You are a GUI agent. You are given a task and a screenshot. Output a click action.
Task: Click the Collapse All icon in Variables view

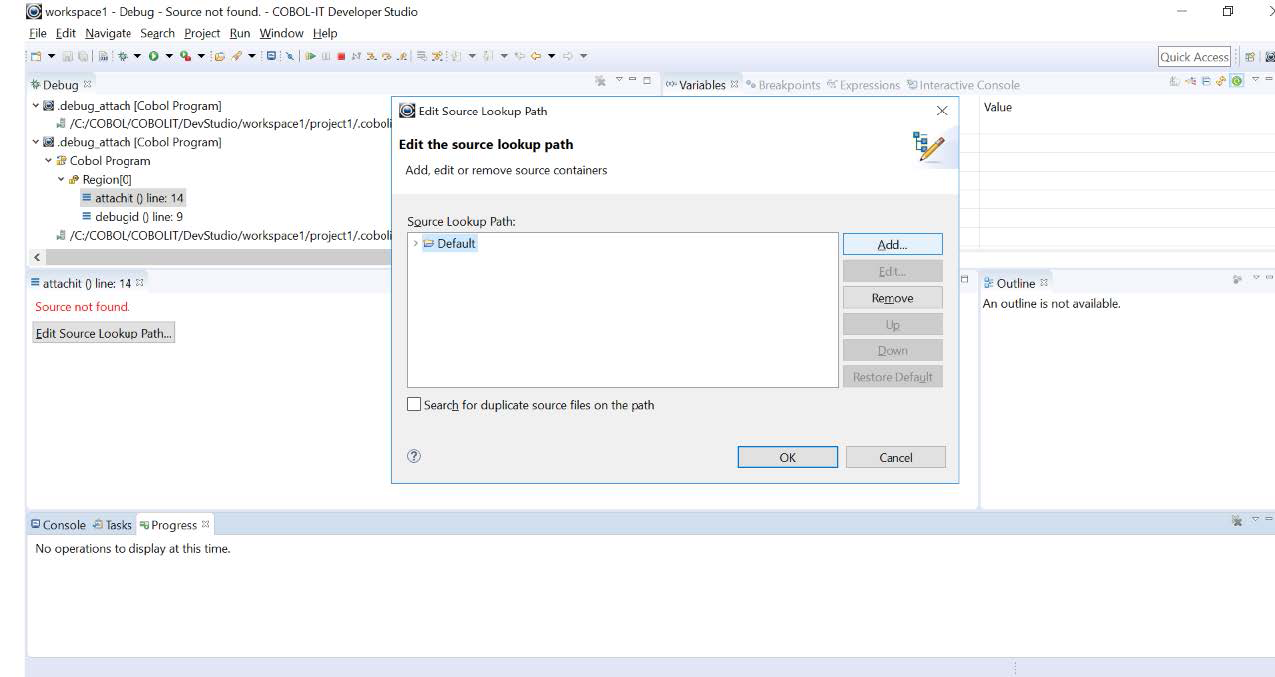[1205, 83]
